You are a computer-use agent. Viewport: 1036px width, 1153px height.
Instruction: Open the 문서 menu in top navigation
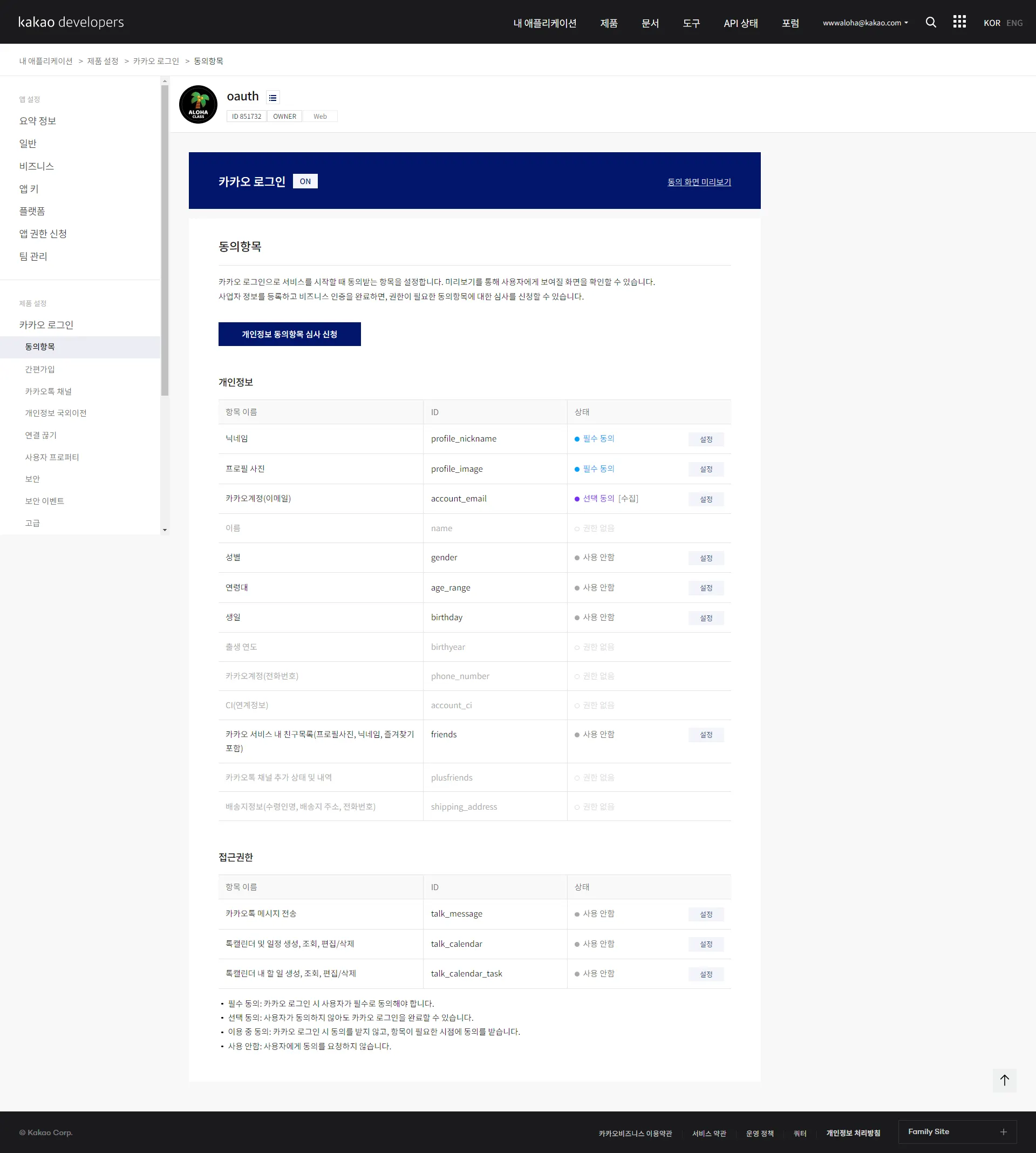tap(650, 23)
